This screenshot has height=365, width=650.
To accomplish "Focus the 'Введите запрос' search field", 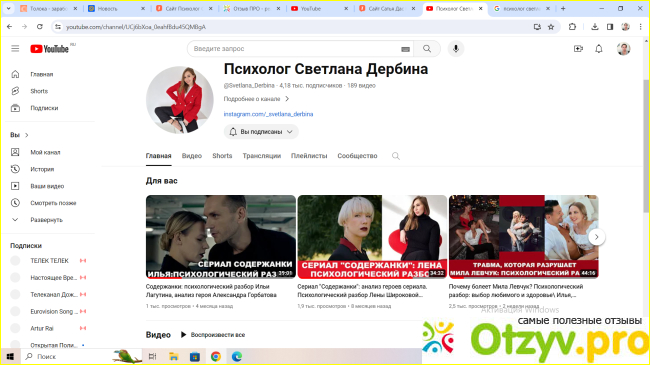I will click(294, 49).
